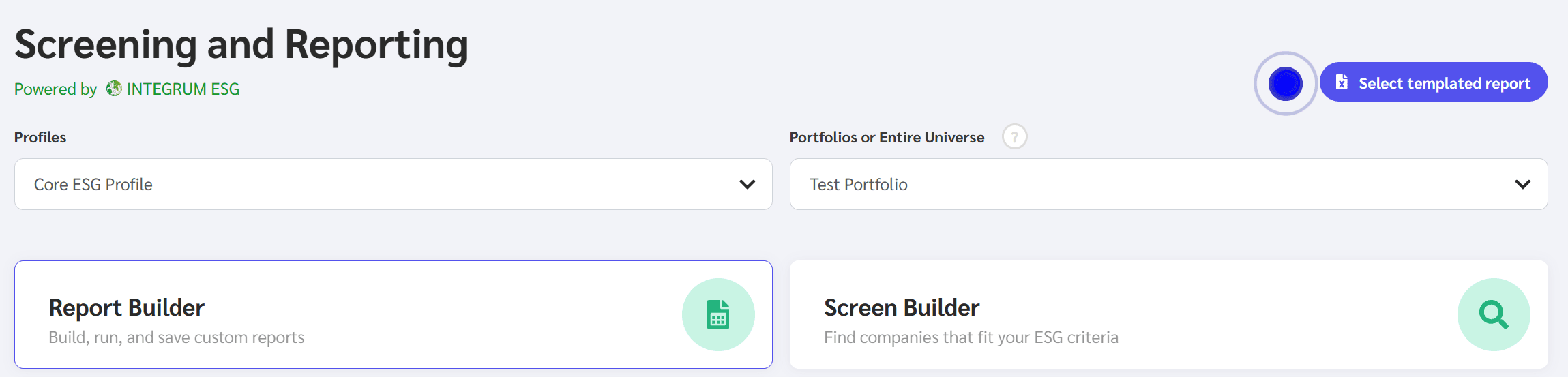Screen dimensions: 1568x377
Task: Follow the Powered by INTEGRUM ESG link
Action: [182, 89]
